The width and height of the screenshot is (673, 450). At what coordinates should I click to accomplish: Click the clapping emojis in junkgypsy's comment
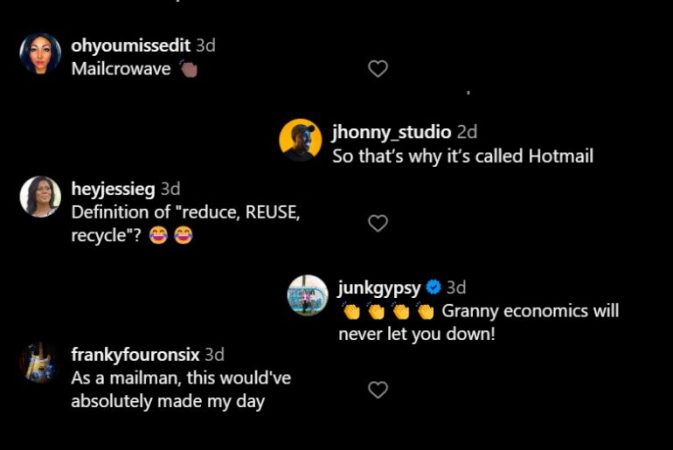[386, 311]
